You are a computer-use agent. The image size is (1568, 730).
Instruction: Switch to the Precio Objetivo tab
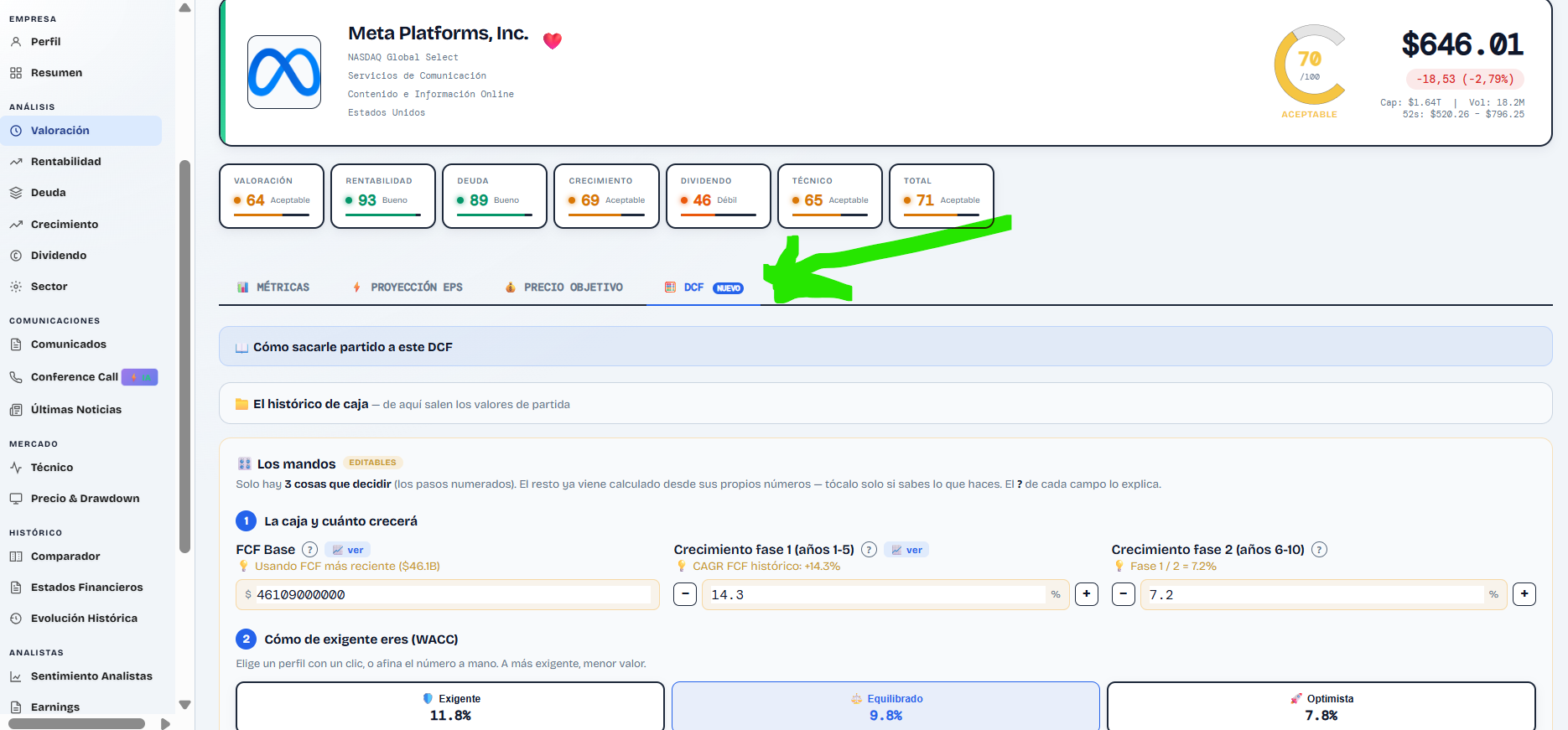pos(563,287)
